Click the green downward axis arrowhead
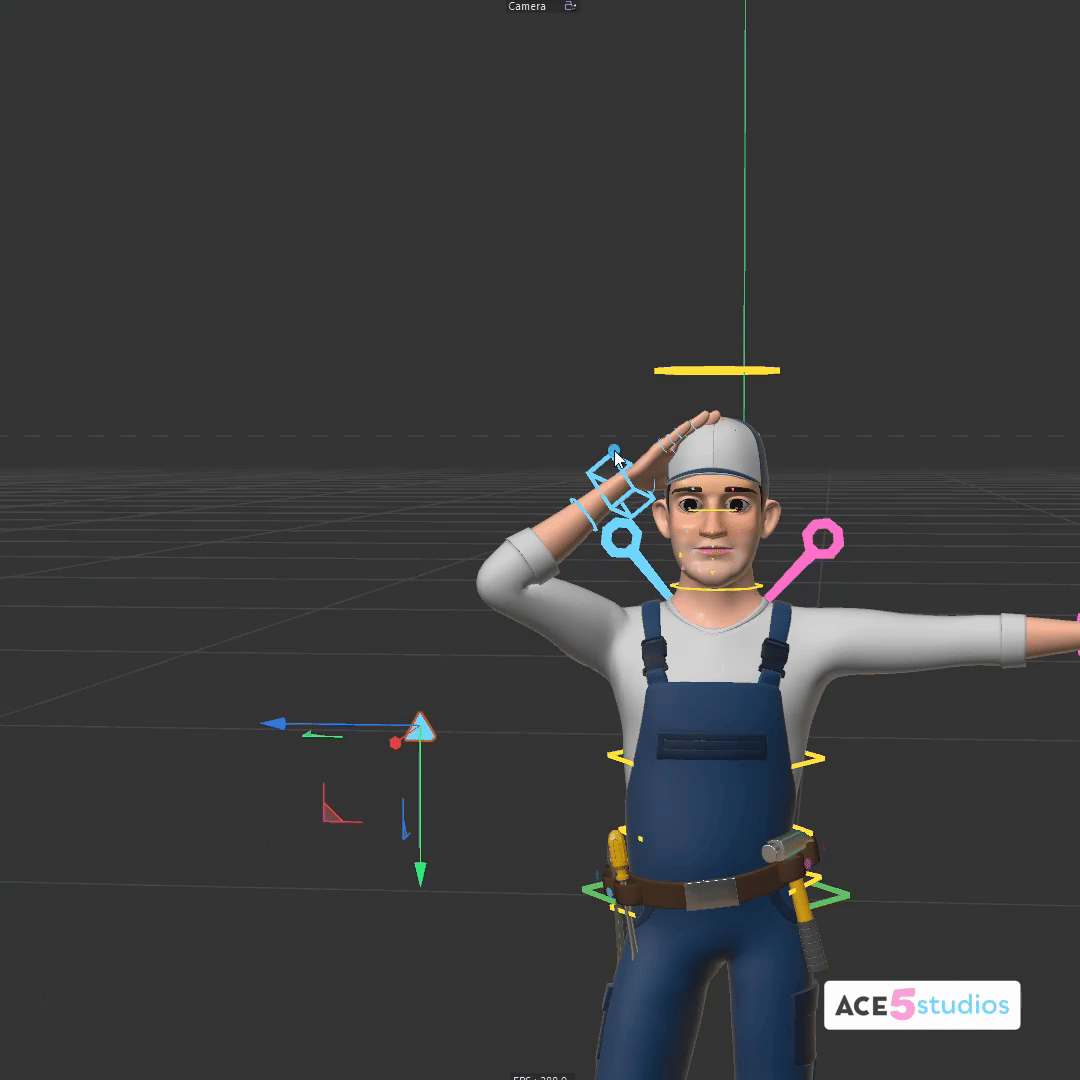This screenshot has width=1080, height=1080. point(420,875)
